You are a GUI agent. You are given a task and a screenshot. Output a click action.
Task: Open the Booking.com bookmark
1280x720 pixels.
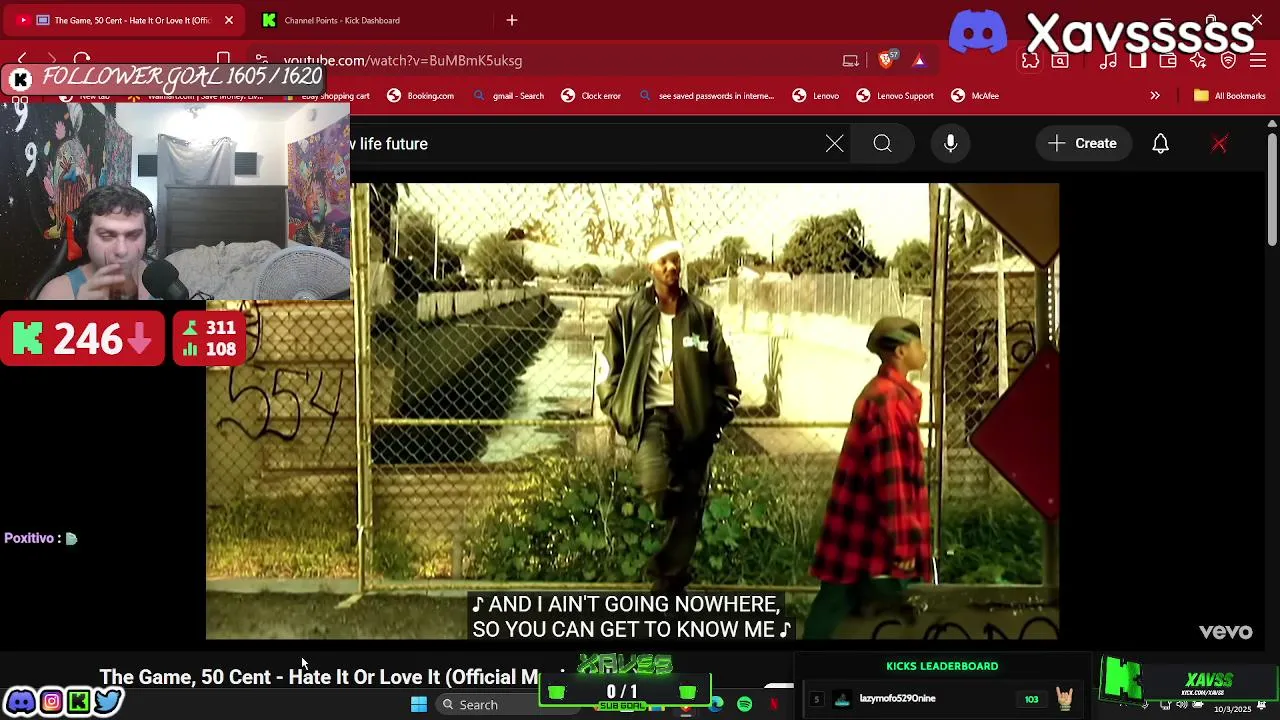point(421,96)
